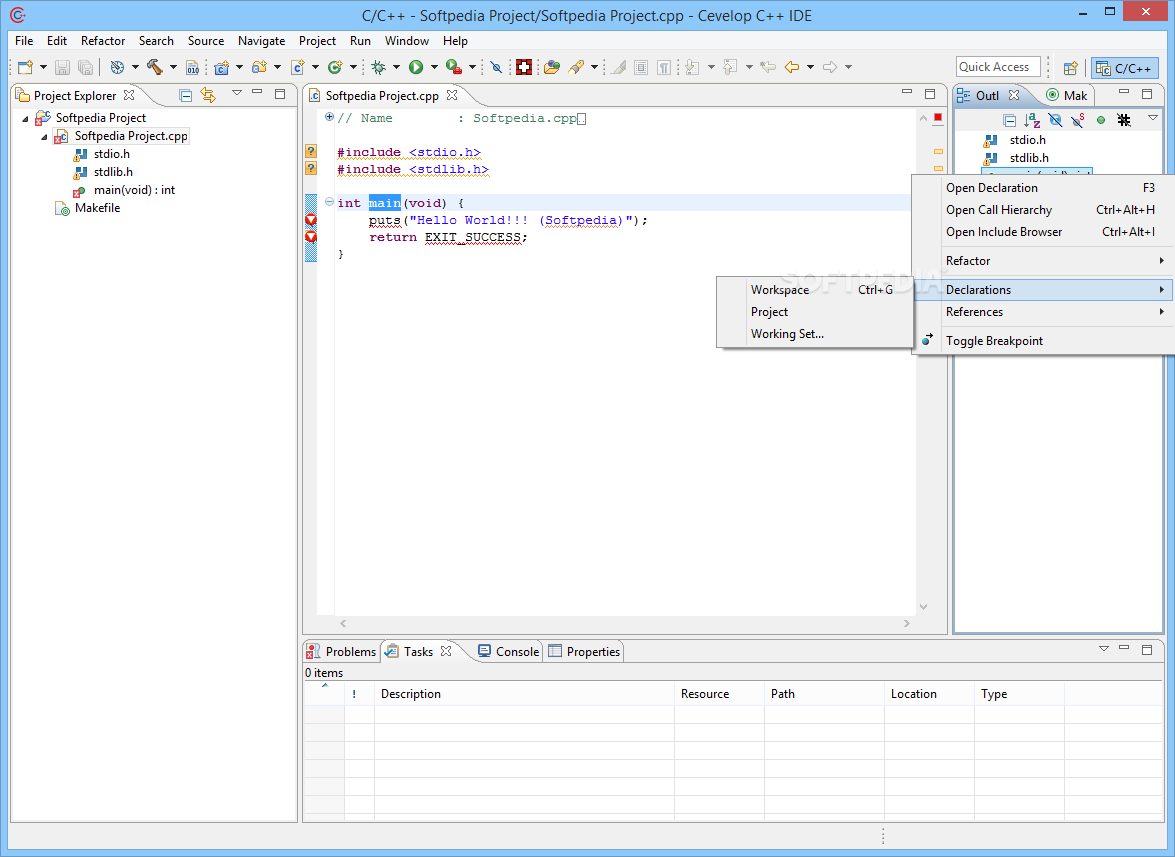1175x857 pixels.
Task: Open References submenu in context menu
Action: (x=1044, y=312)
